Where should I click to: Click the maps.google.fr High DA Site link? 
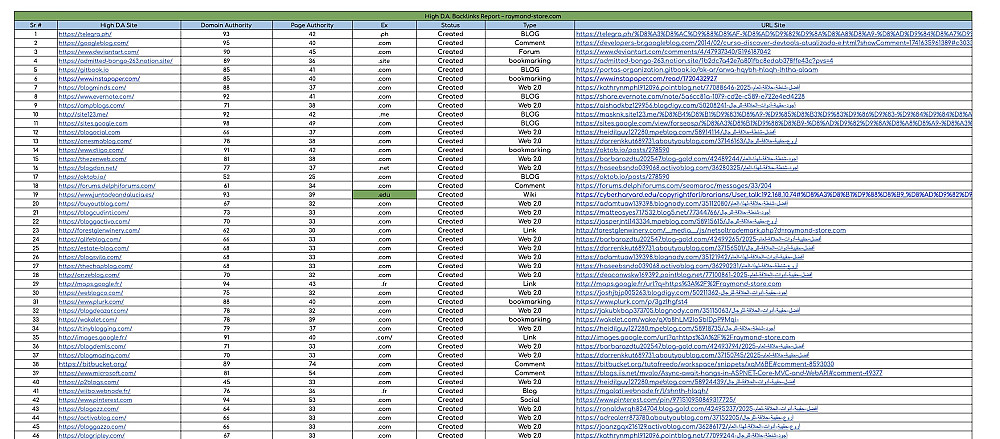tap(90, 285)
